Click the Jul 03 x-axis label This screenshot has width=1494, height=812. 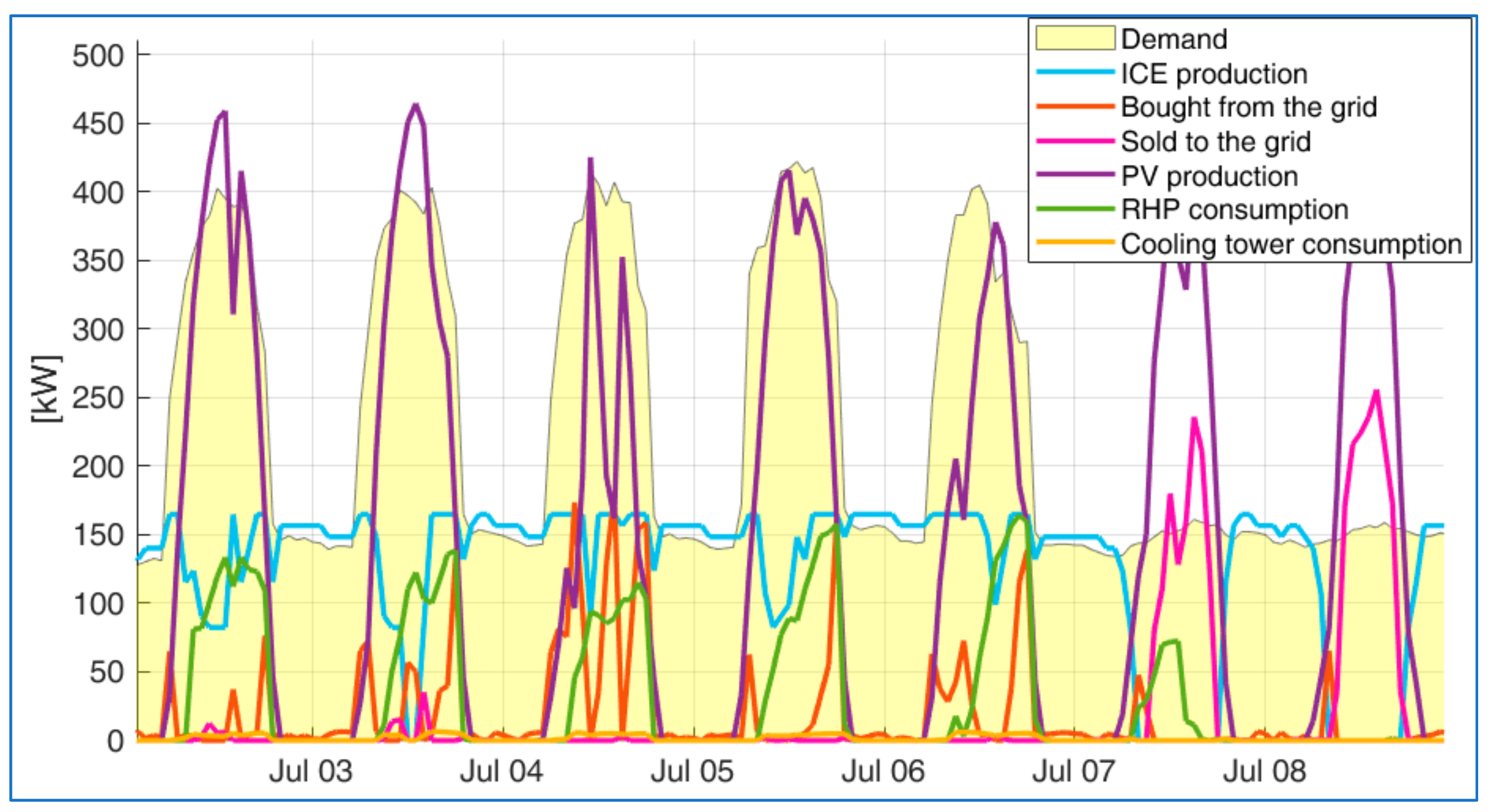(x=311, y=772)
